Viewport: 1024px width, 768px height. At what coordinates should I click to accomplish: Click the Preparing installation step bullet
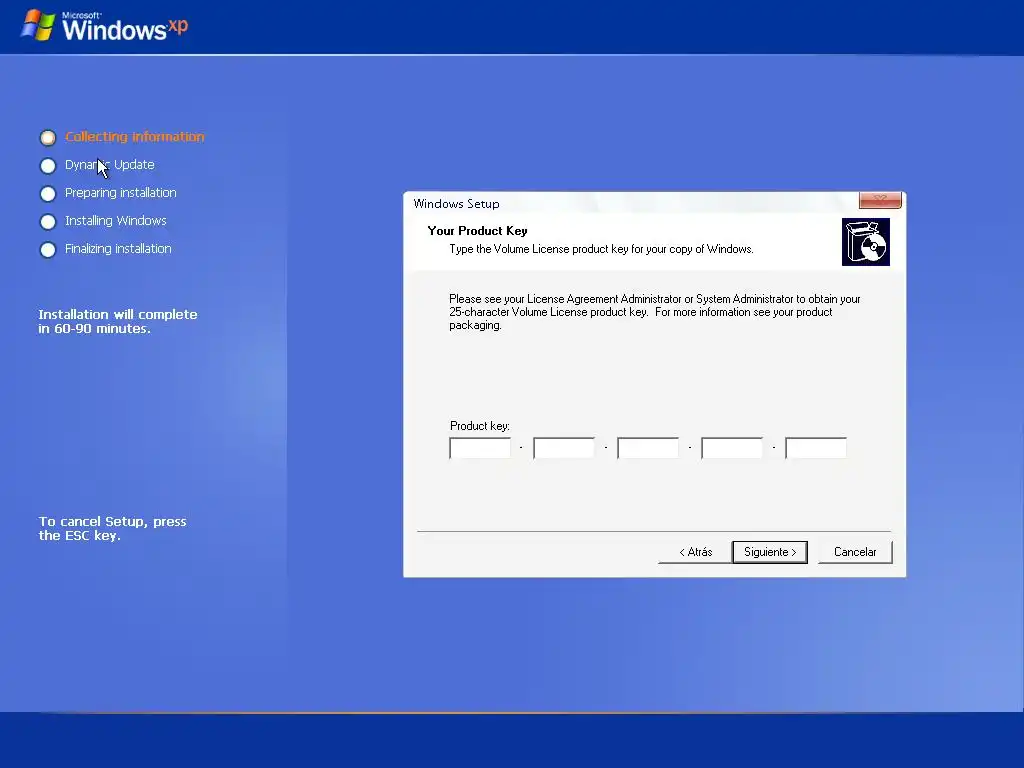tap(48, 194)
